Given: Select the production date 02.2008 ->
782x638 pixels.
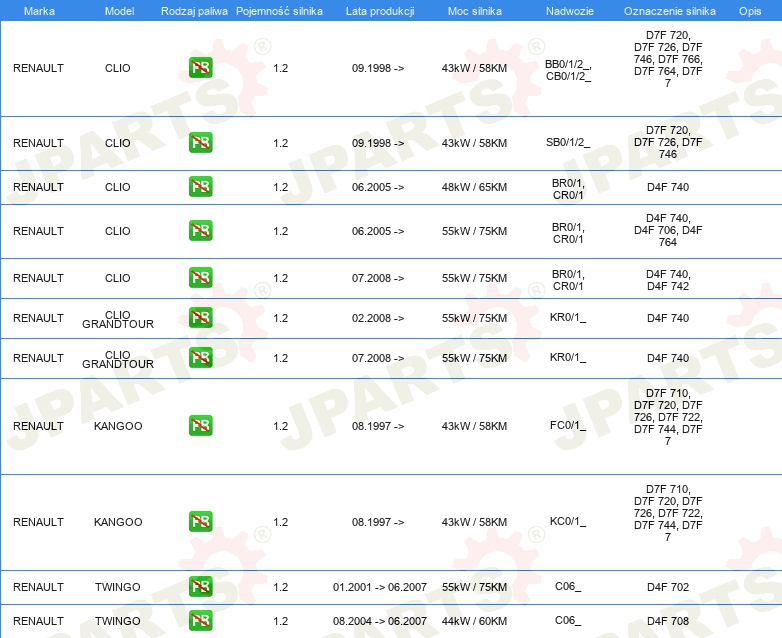Looking at the screenshot, I should point(378,318).
